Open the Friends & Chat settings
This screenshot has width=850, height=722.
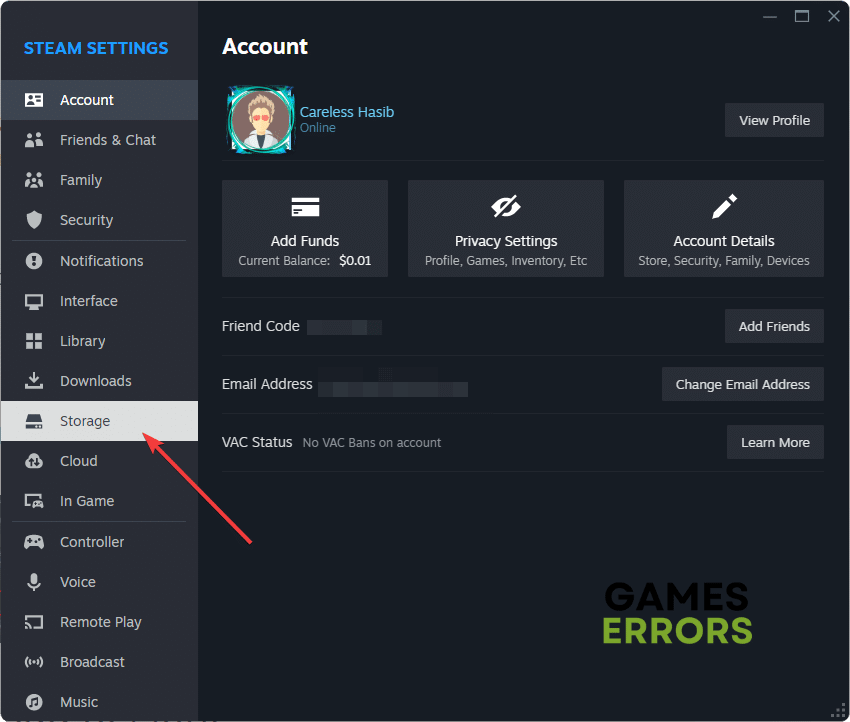(x=100, y=140)
